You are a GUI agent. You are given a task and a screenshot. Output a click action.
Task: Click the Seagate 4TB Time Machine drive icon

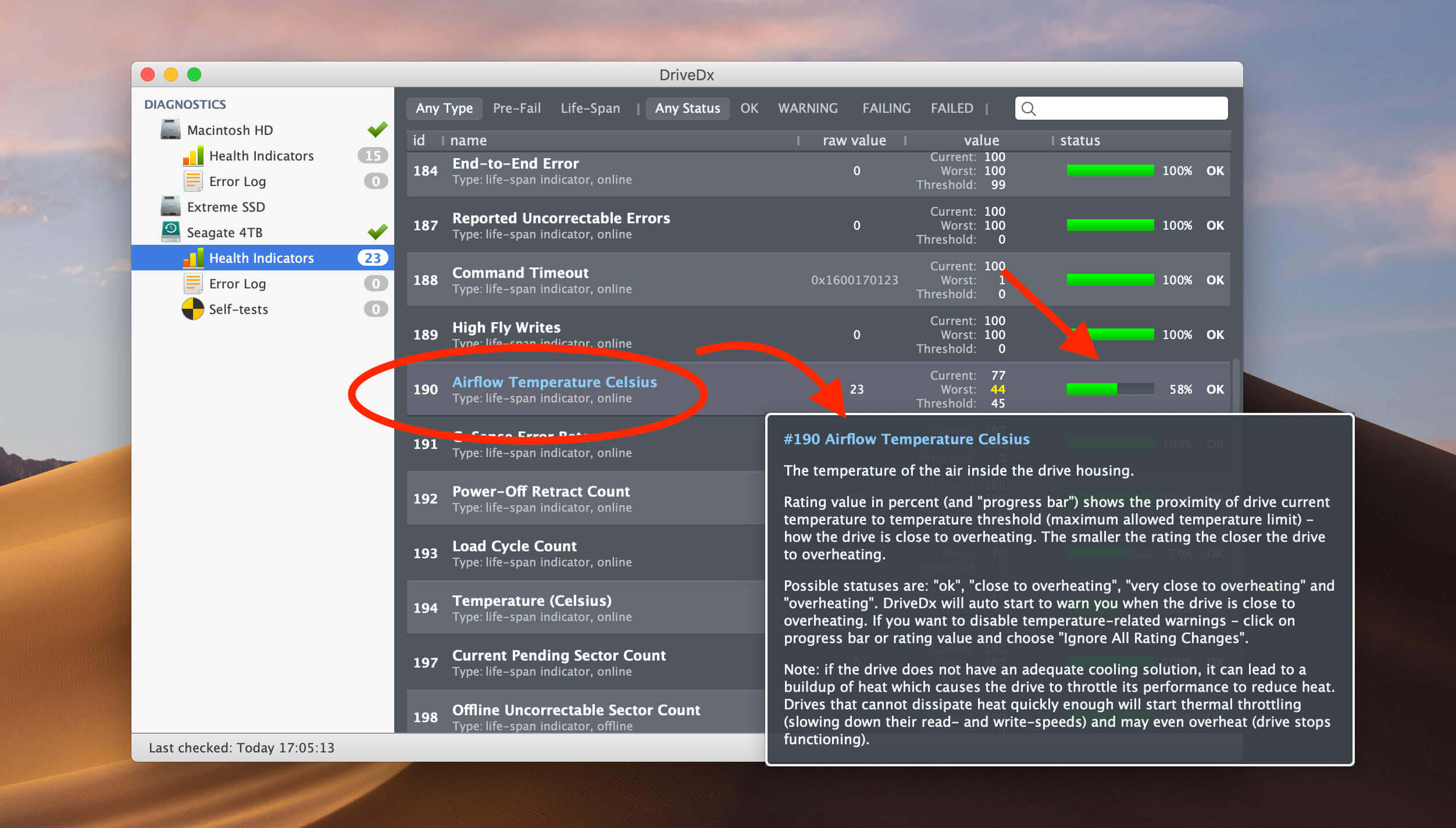pos(170,232)
